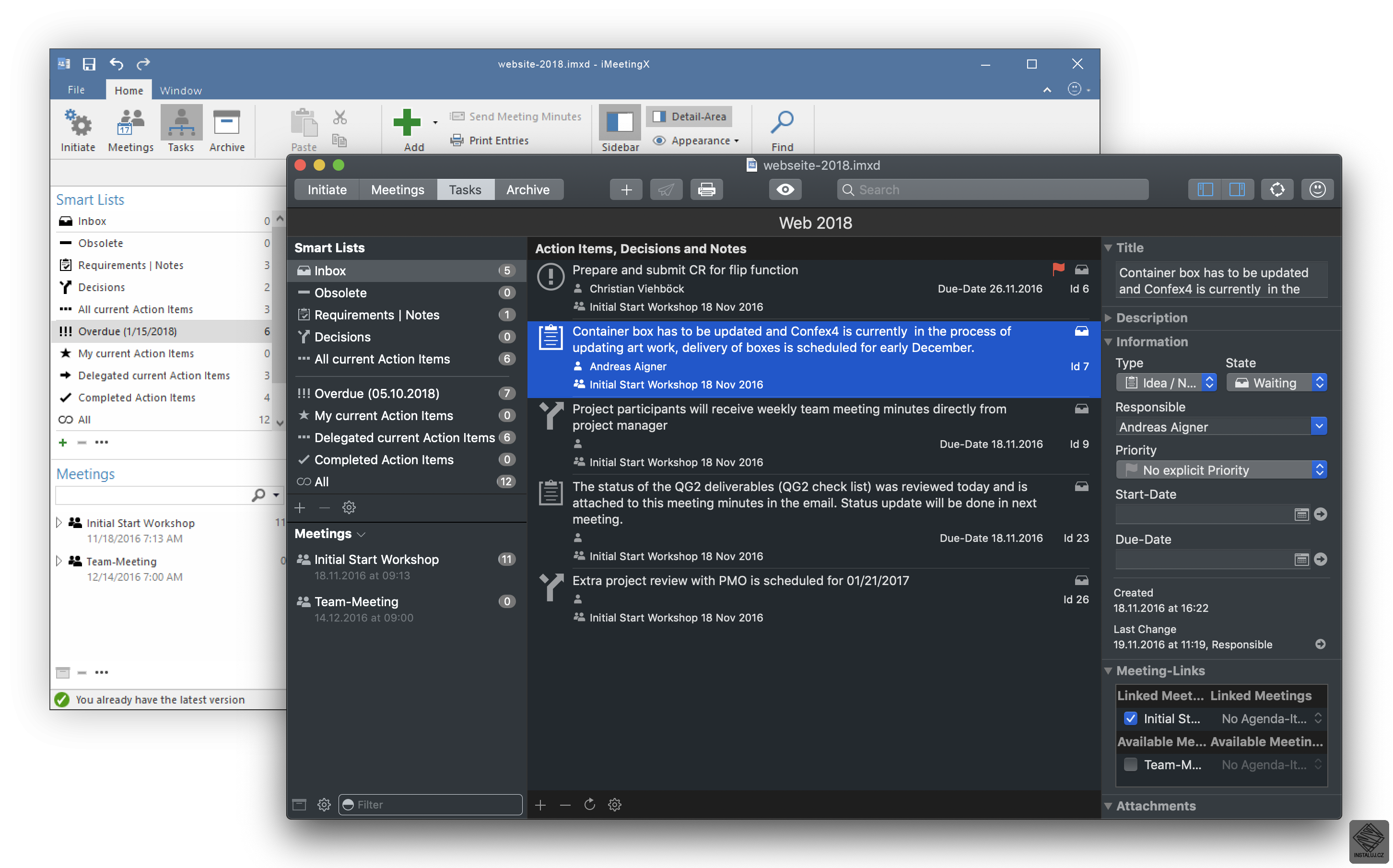This screenshot has width=1393, height=868.
Task: Click the calendar icon beside Start-Date field
Action: (x=1301, y=515)
